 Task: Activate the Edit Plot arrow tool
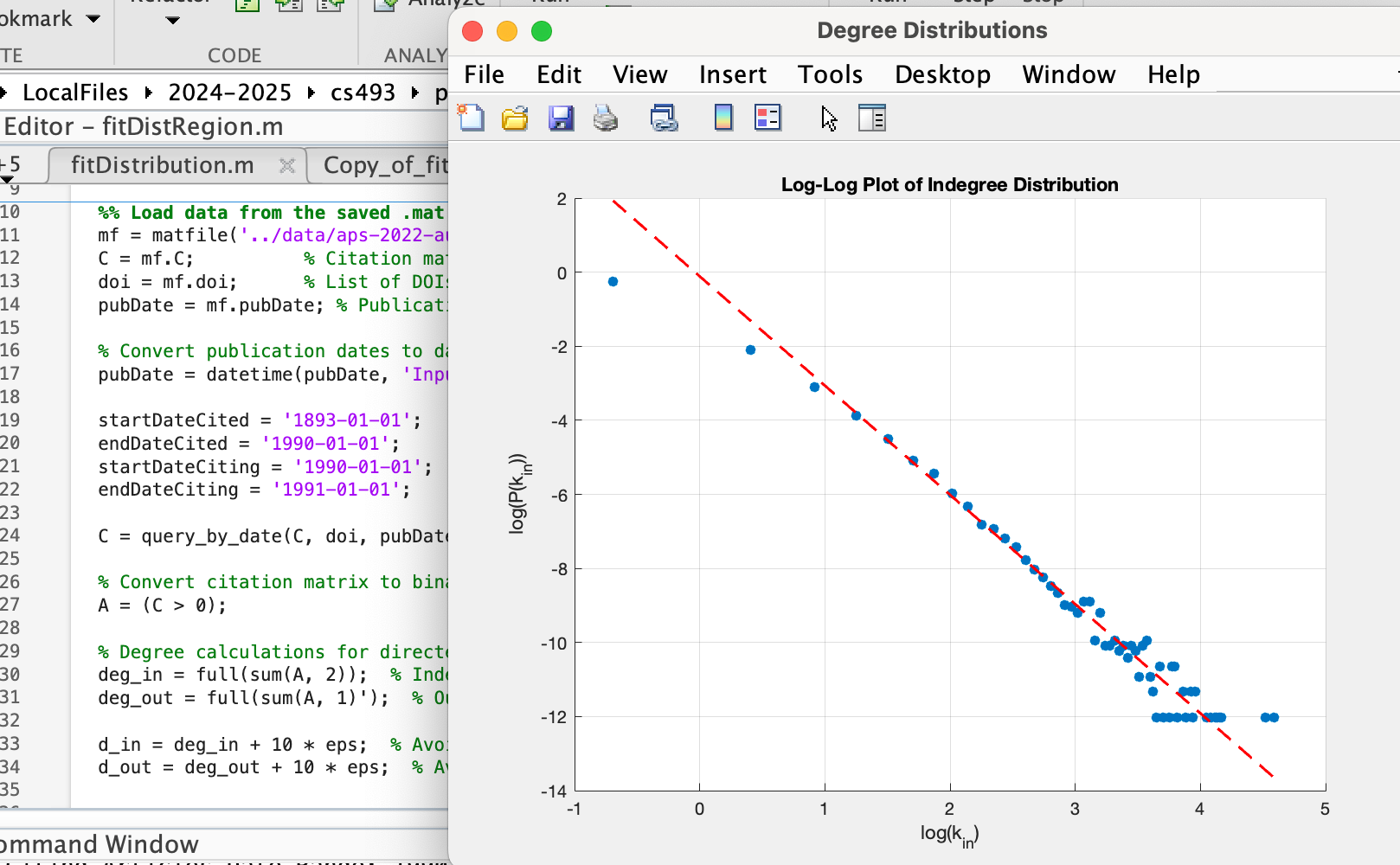coord(829,118)
